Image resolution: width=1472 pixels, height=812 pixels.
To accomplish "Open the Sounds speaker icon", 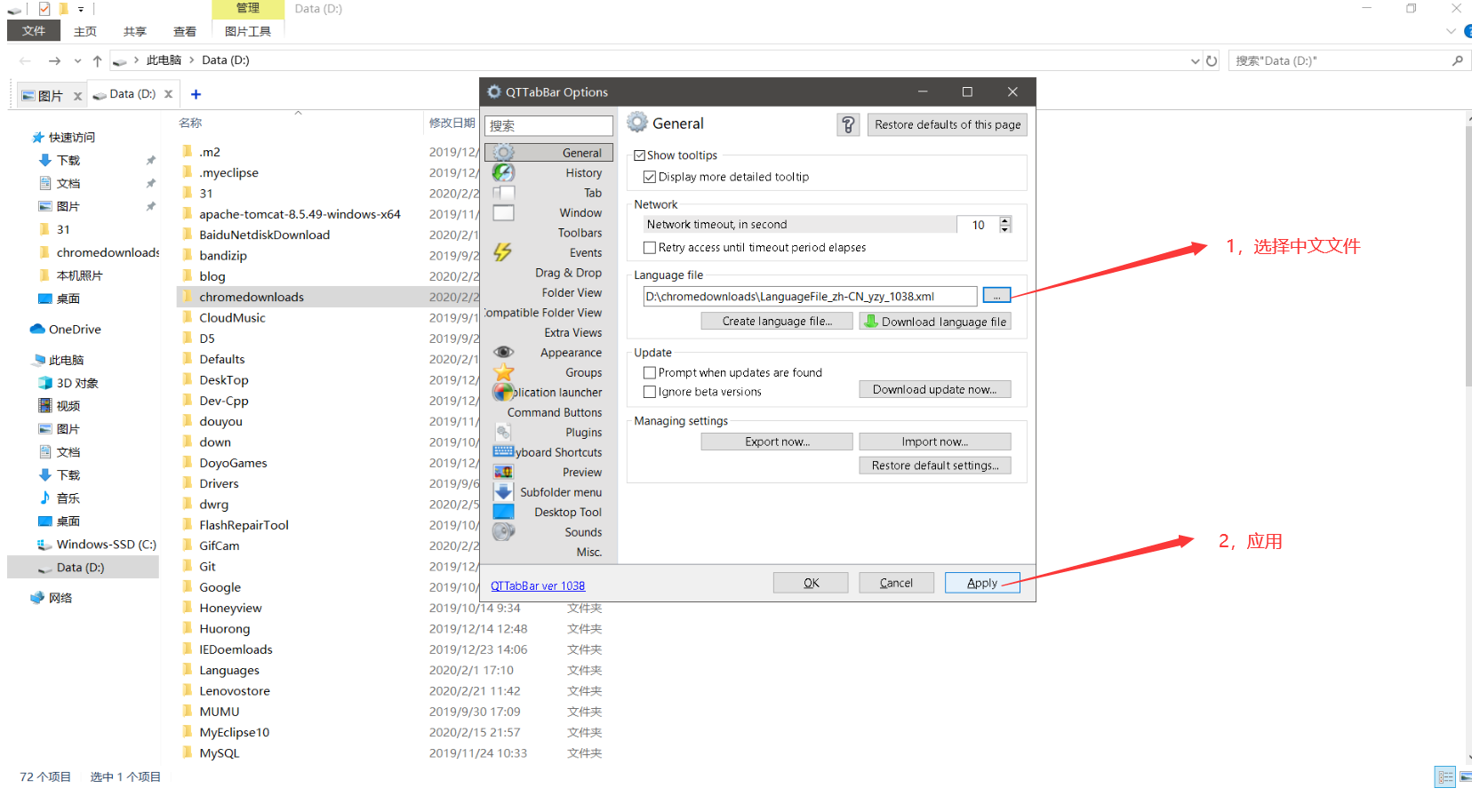I will [504, 531].
